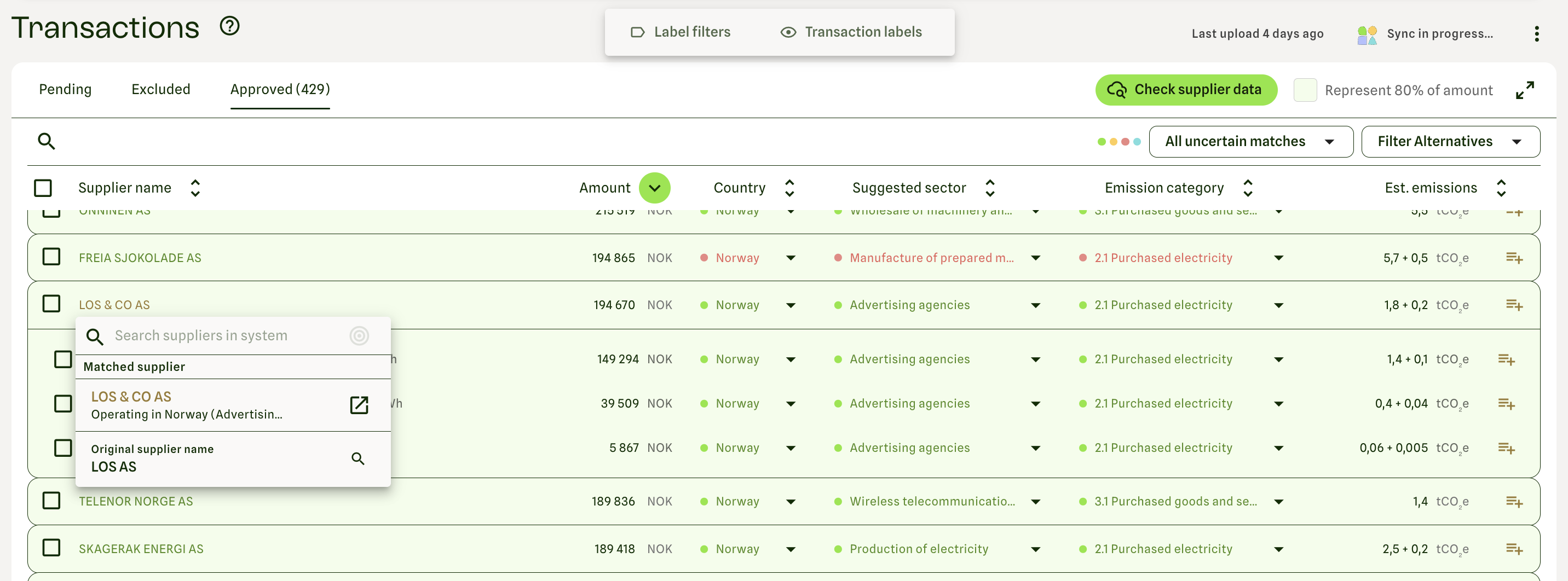Check the 5 867 NOK sub-row checkbox

pyautogui.click(x=63, y=448)
